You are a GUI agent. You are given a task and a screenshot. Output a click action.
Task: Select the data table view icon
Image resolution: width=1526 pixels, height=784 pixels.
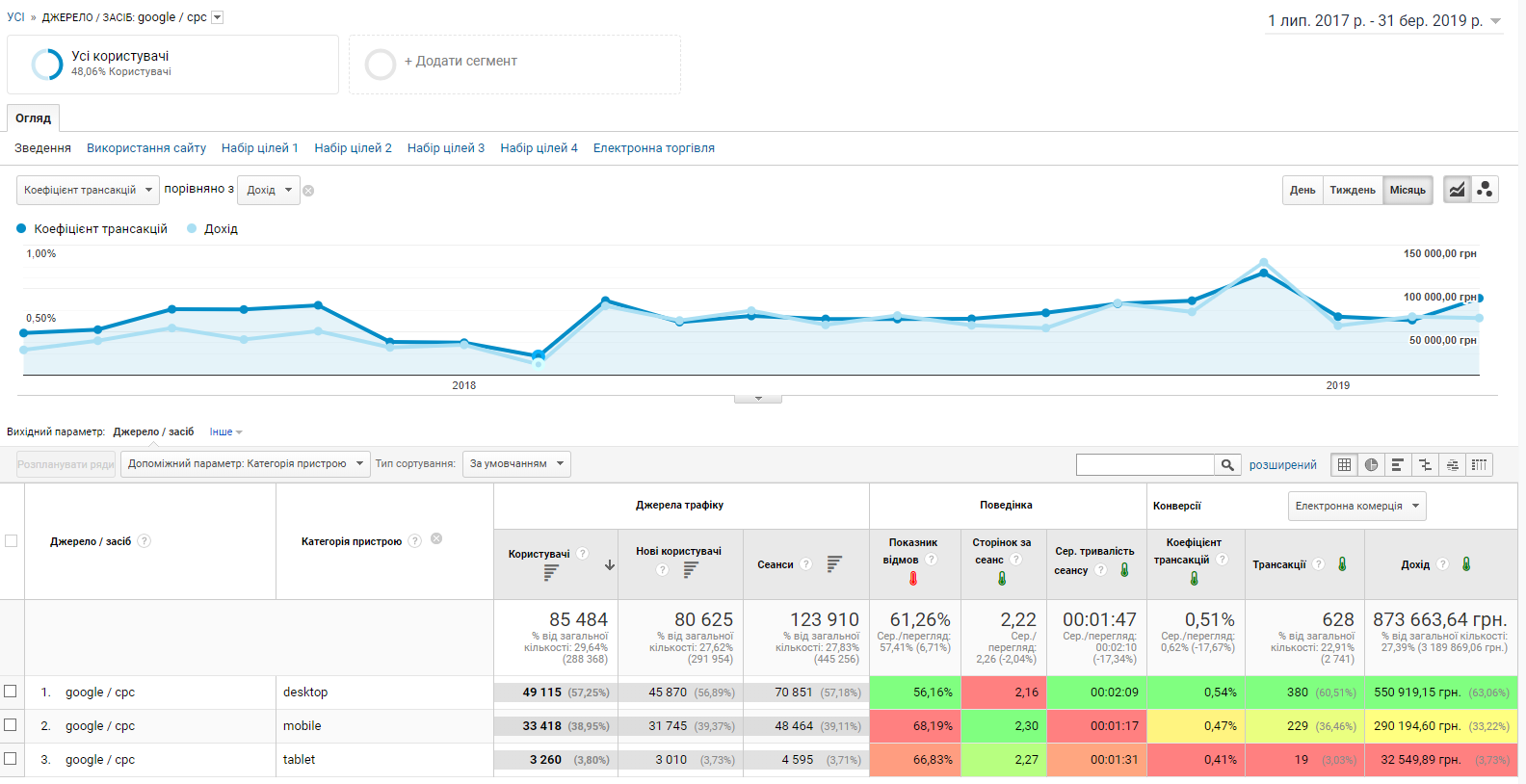pos(1344,465)
